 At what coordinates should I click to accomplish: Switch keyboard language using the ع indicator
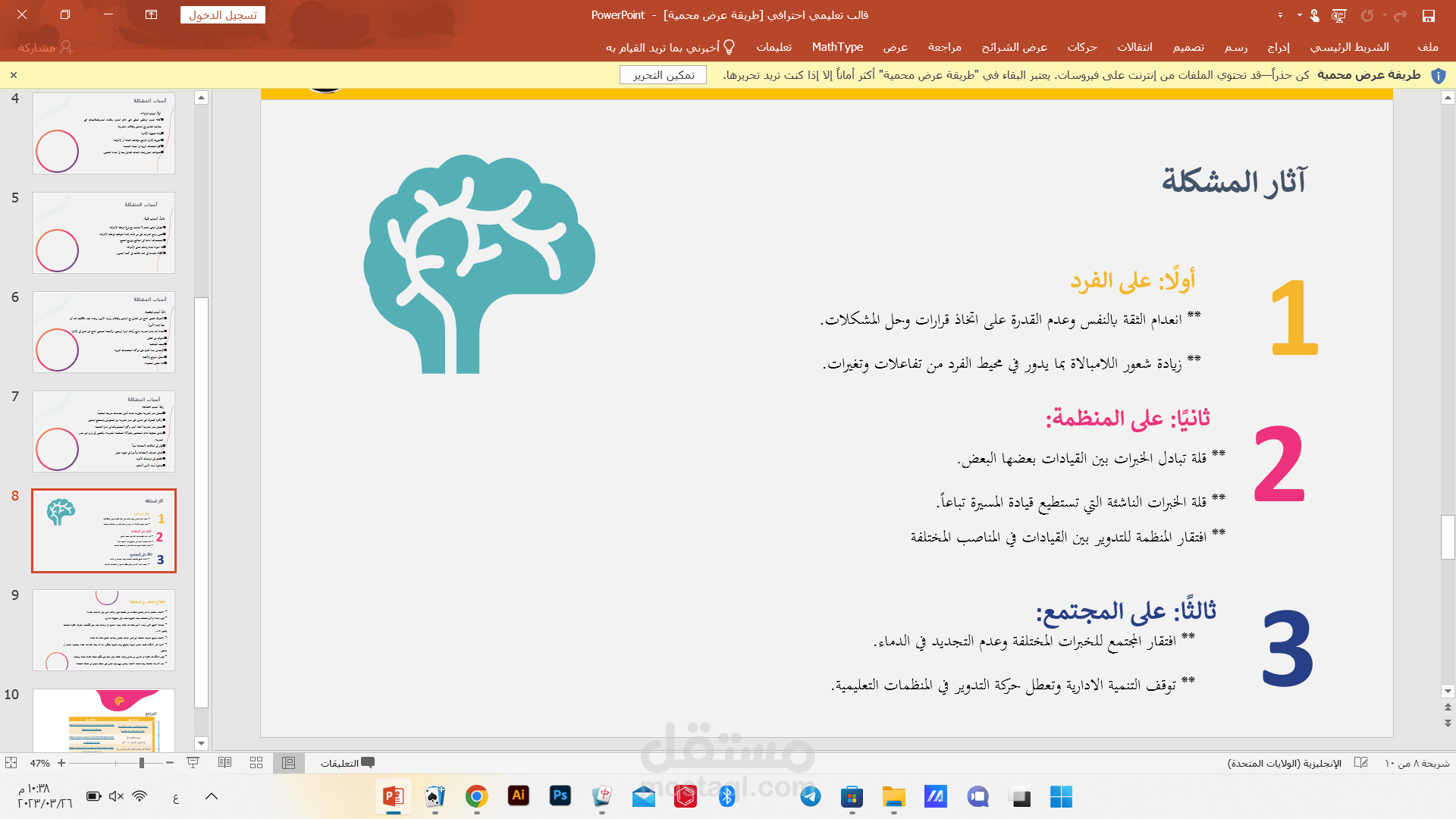(x=176, y=797)
